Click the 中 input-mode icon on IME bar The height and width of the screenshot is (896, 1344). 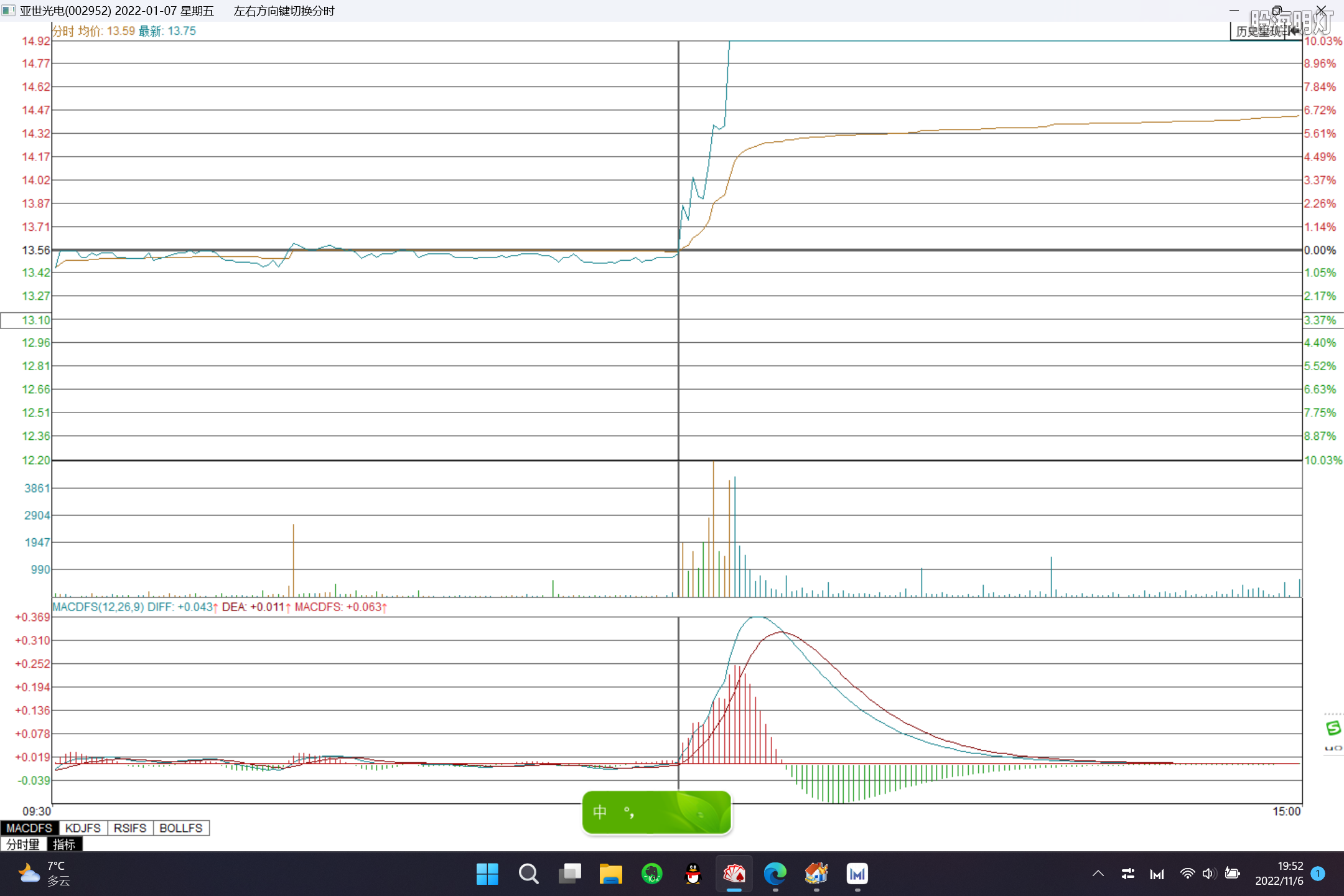(x=600, y=812)
